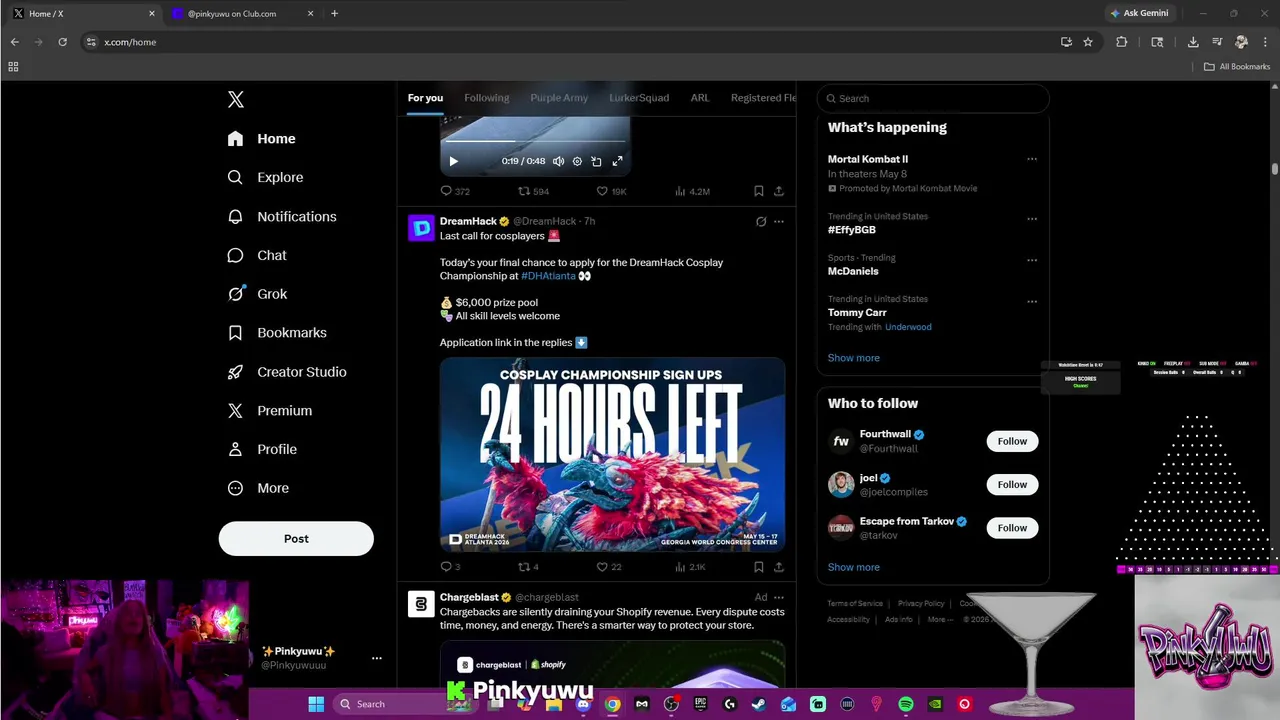Open Chat in sidebar
This screenshot has height=720, width=1280.
click(257, 255)
